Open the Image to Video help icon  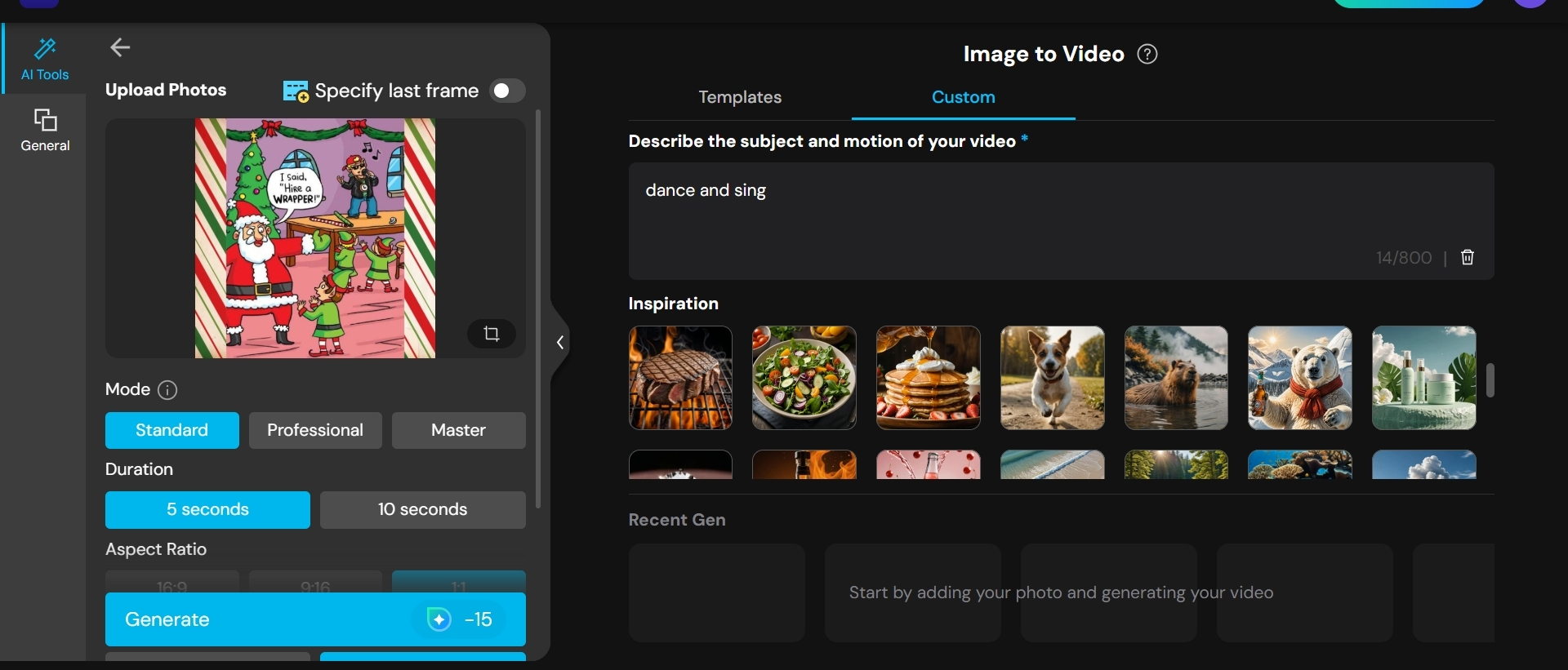pyautogui.click(x=1147, y=55)
